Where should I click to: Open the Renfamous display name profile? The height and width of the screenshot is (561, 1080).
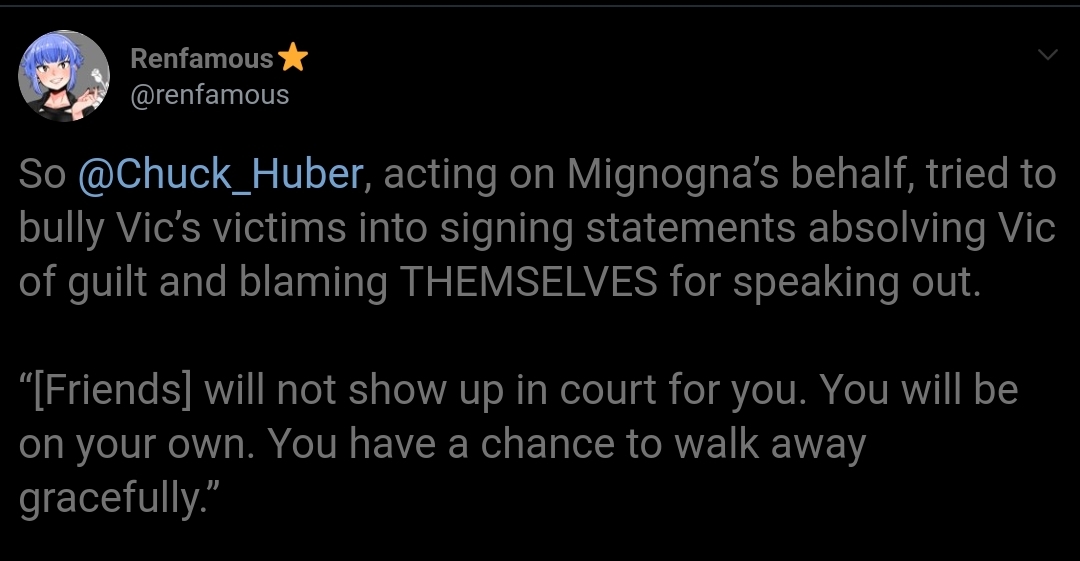click(x=202, y=59)
